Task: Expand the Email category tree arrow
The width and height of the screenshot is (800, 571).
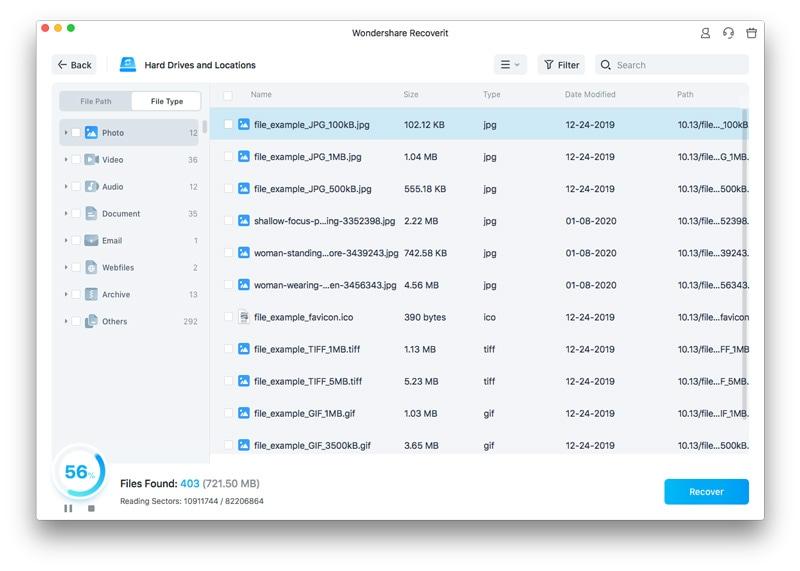Action: 66,240
